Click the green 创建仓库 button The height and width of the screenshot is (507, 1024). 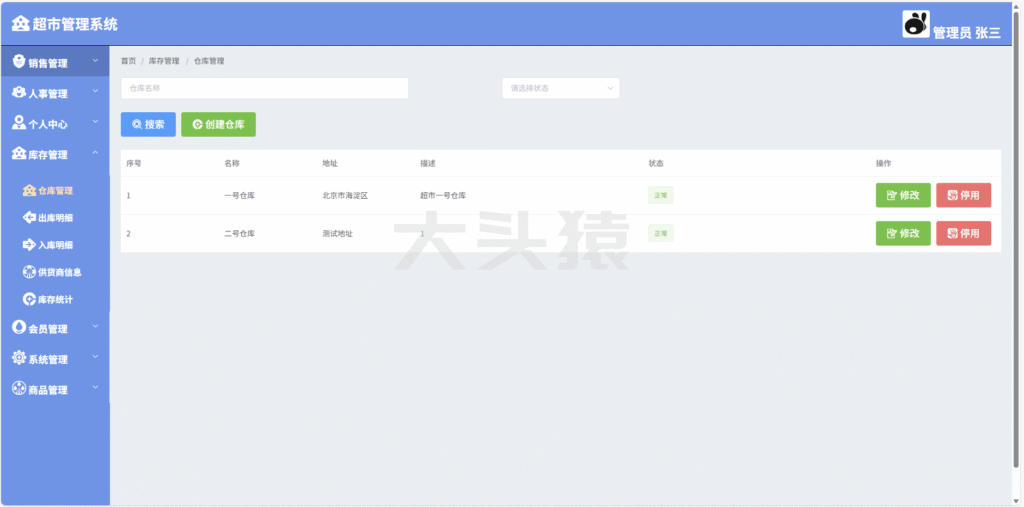(218, 124)
